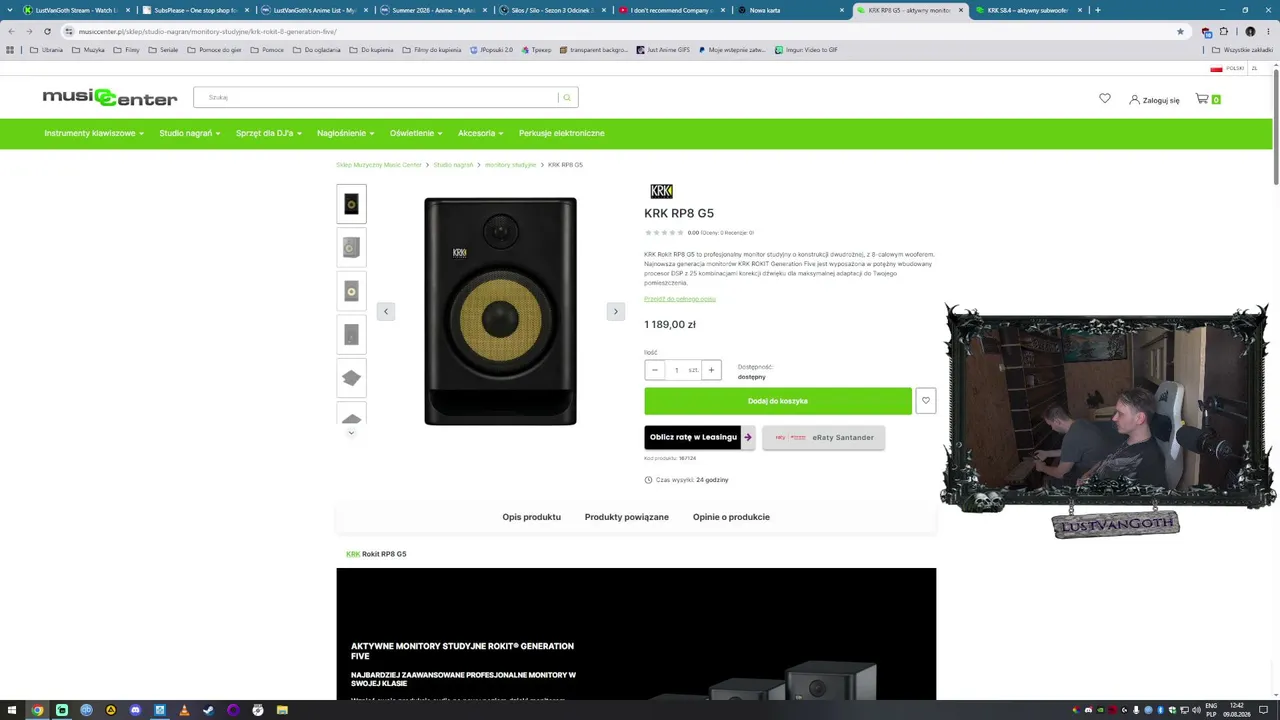Image resolution: width=1280 pixels, height=720 pixels.
Task: Click the browser back arrow
Action: coord(11,31)
